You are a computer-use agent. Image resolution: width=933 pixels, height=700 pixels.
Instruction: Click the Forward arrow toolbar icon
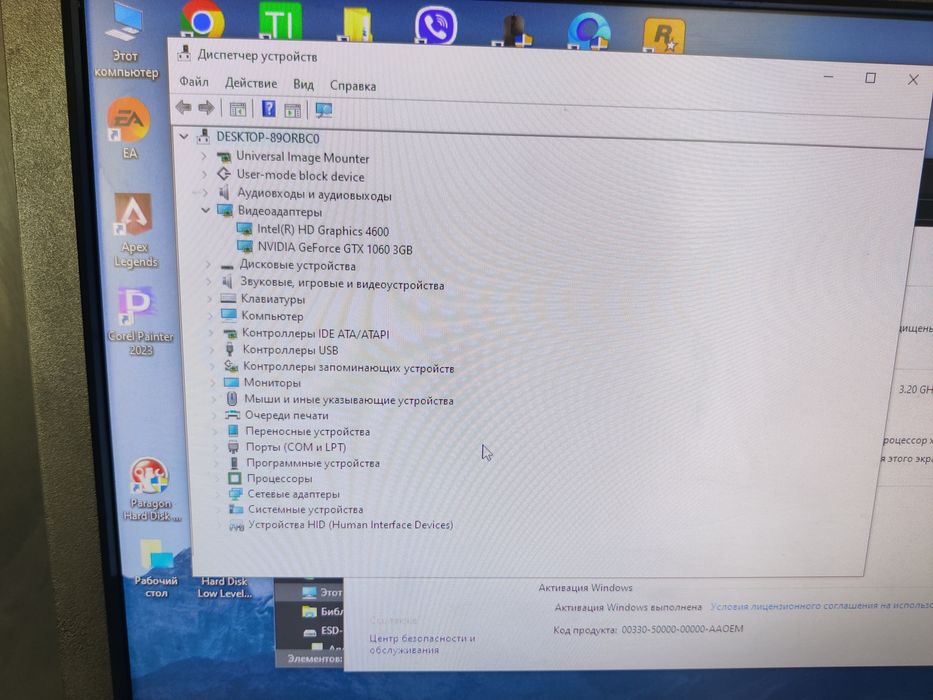[206, 108]
